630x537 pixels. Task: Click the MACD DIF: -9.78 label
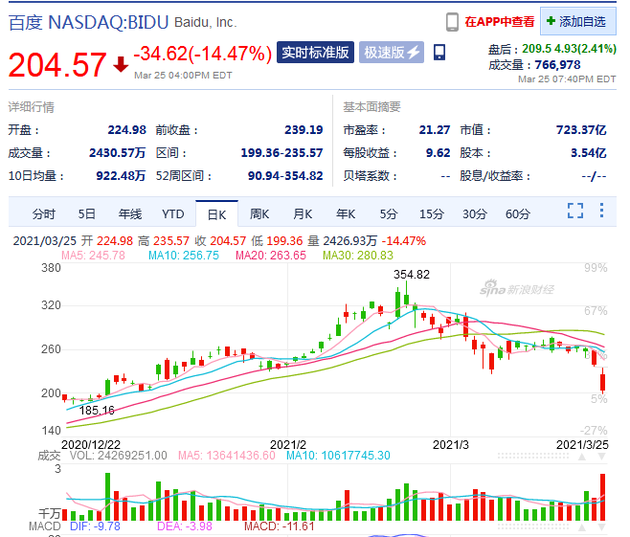pyautogui.click(x=95, y=526)
